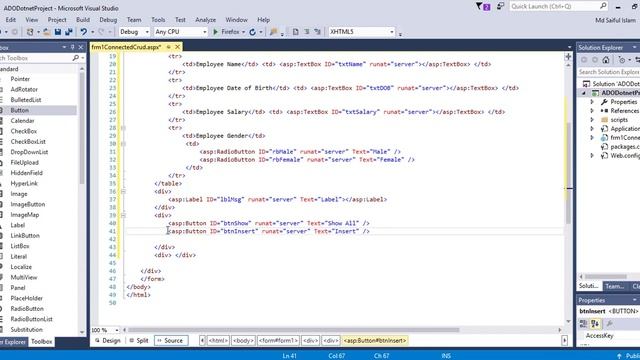Open the Window menu
The width and height of the screenshot is (640, 360).
point(236,20)
